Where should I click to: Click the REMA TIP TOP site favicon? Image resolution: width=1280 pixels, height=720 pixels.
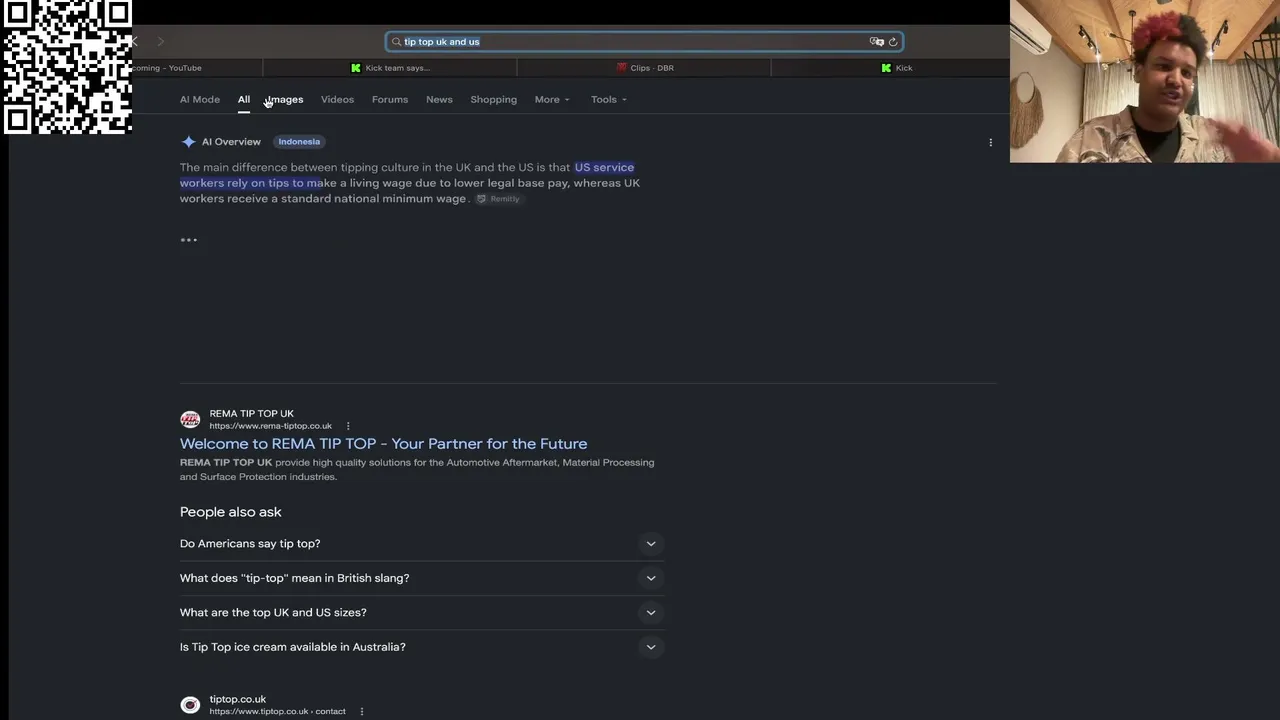190,420
